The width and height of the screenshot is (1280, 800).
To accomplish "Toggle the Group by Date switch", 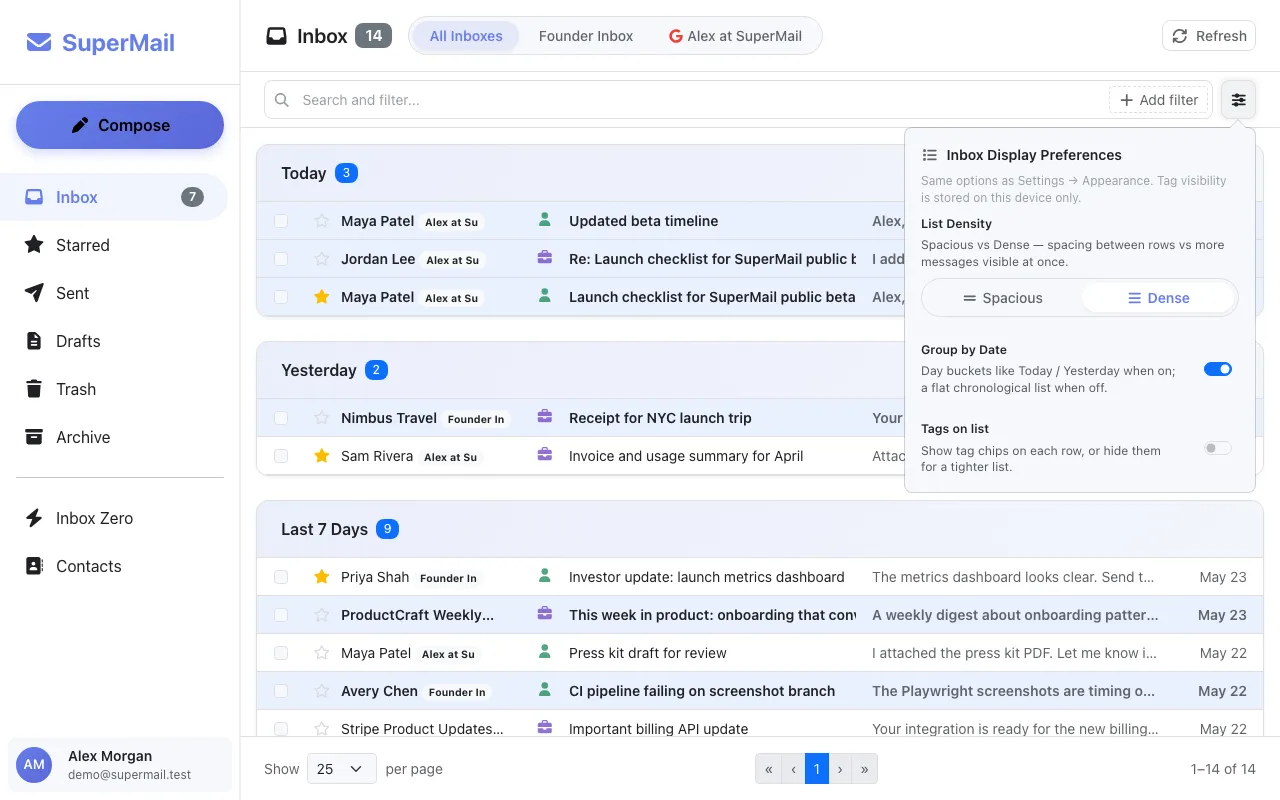I will click(1218, 369).
